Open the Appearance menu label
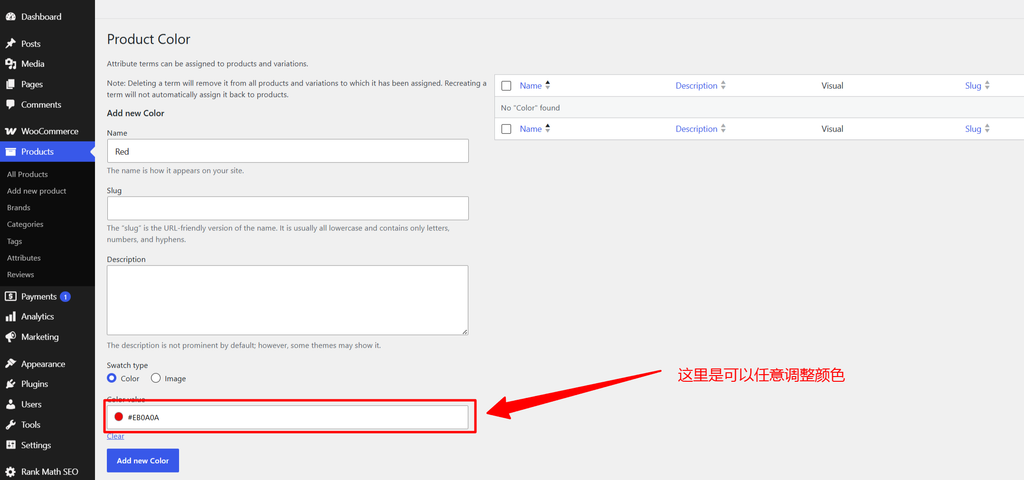The height and width of the screenshot is (480, 1024). [x=43, y=364]
